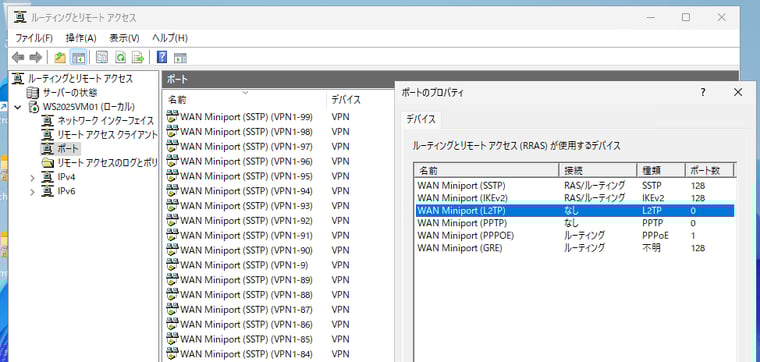Click the WS2025VM01 server icon in tree

pos(34,106)
